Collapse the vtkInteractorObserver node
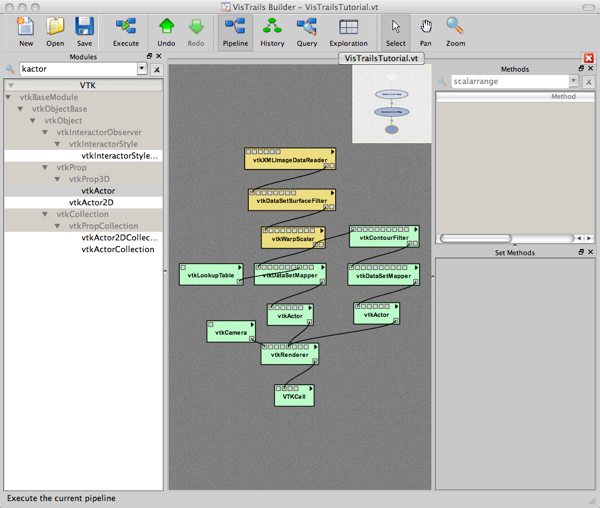600x508 pixels. (x=45, y=132)
